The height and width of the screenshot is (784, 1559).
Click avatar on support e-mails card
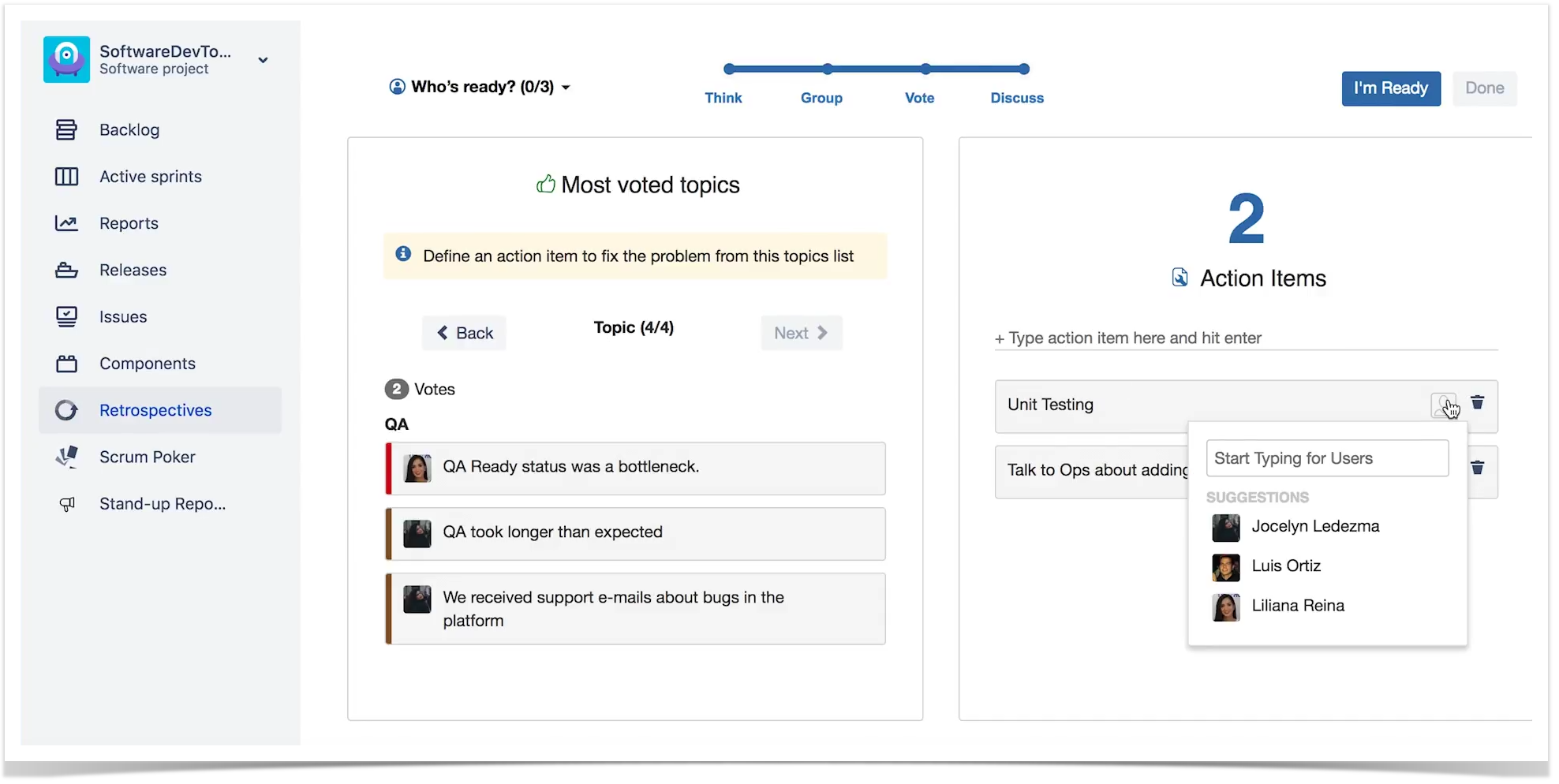417,599
